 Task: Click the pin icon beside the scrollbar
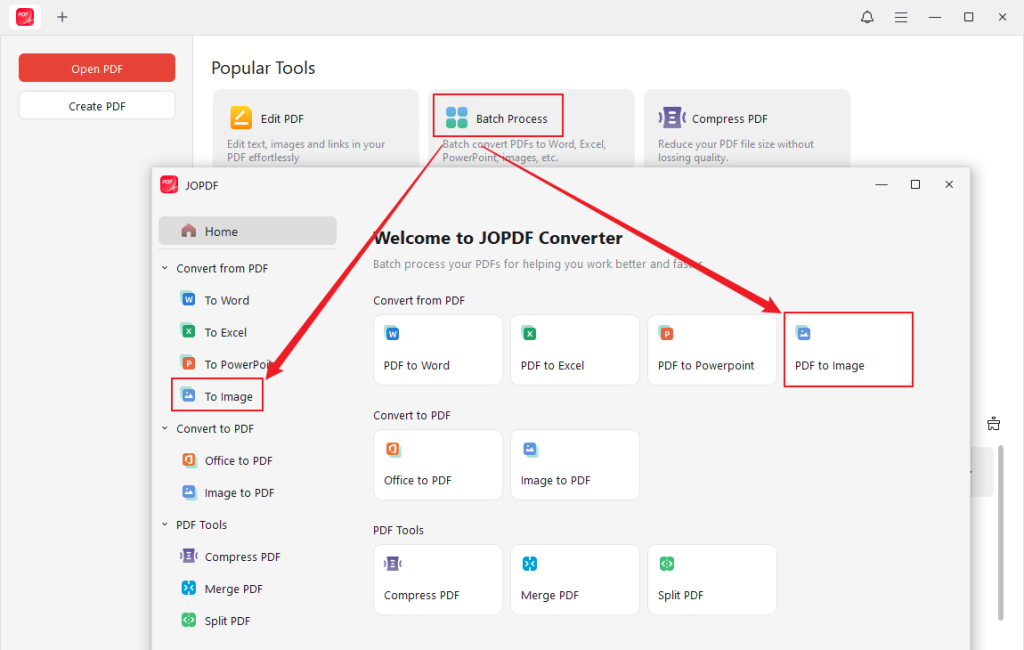993,423
